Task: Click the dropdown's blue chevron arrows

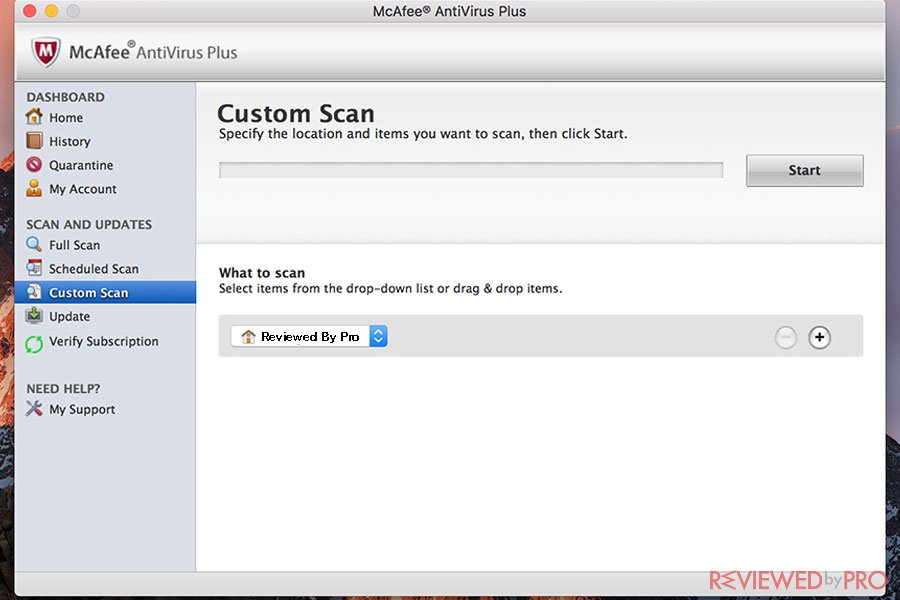Action: 378,336
